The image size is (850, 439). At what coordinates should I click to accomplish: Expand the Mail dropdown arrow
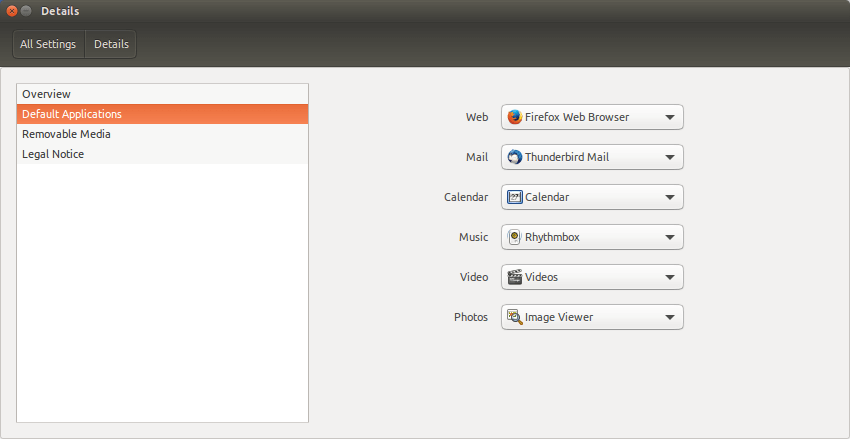click(x=669, y=157)
